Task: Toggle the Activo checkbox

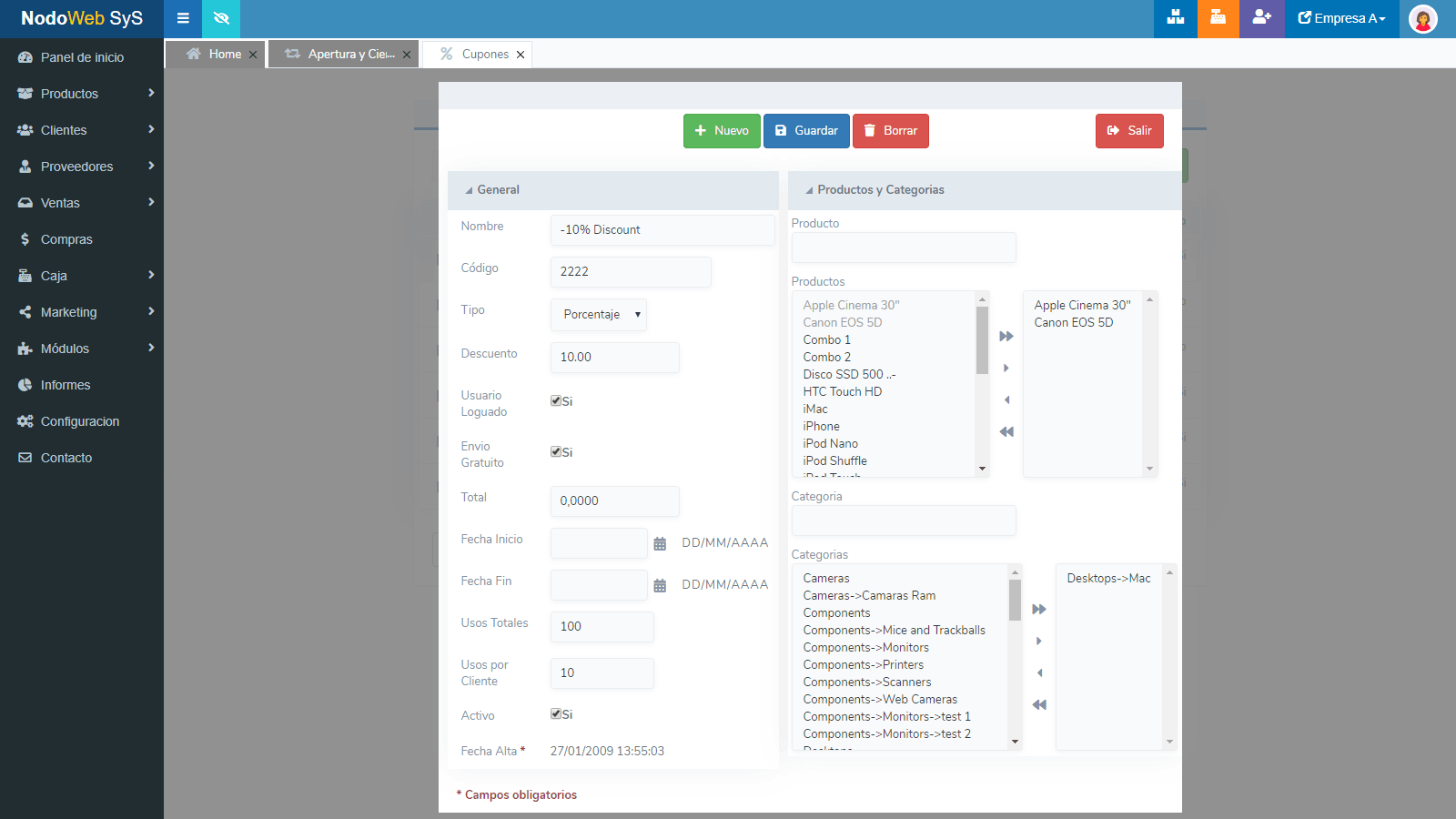Action: pos(556,713)
